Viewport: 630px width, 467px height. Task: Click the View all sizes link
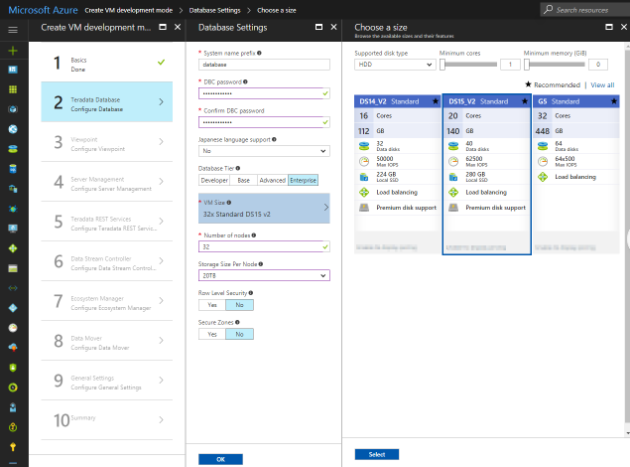point(602,86)
